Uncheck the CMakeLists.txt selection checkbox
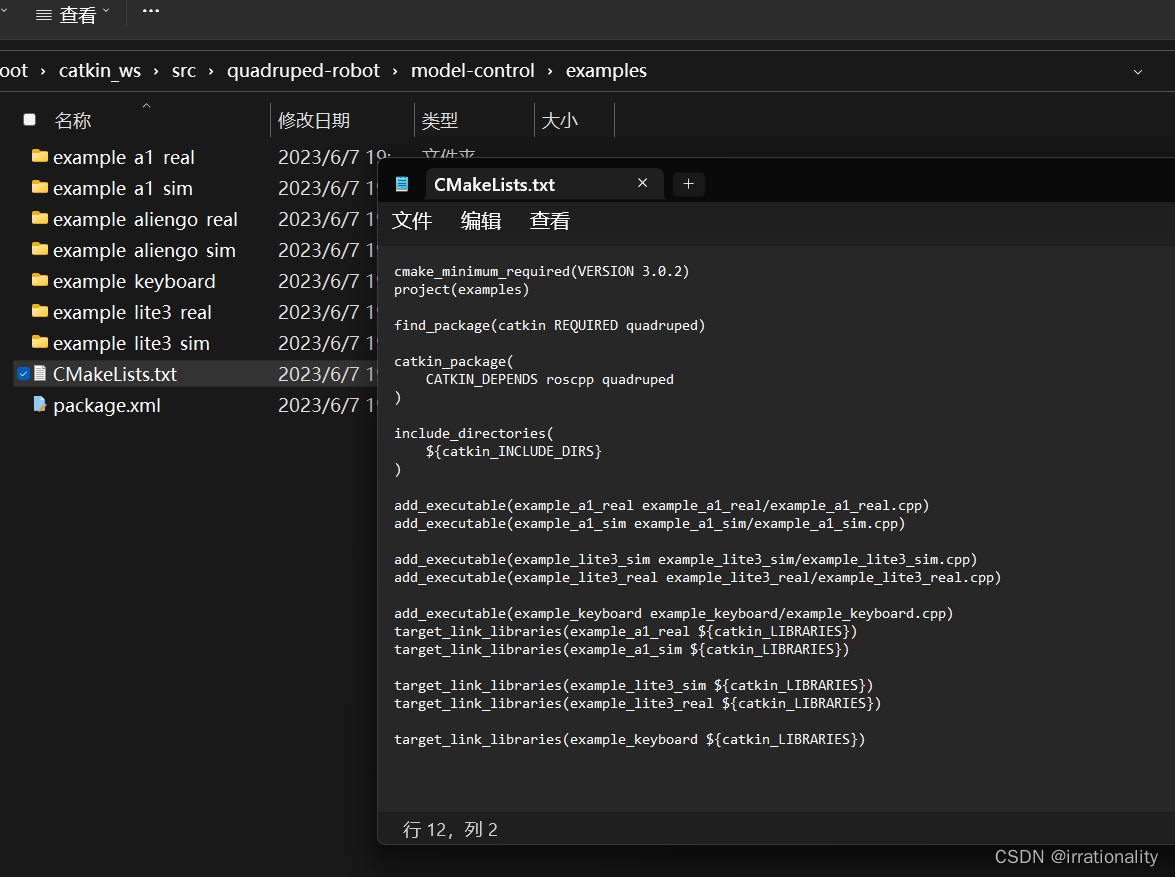The width and height of the screenshot is (1175, 877). pos(22,374)
